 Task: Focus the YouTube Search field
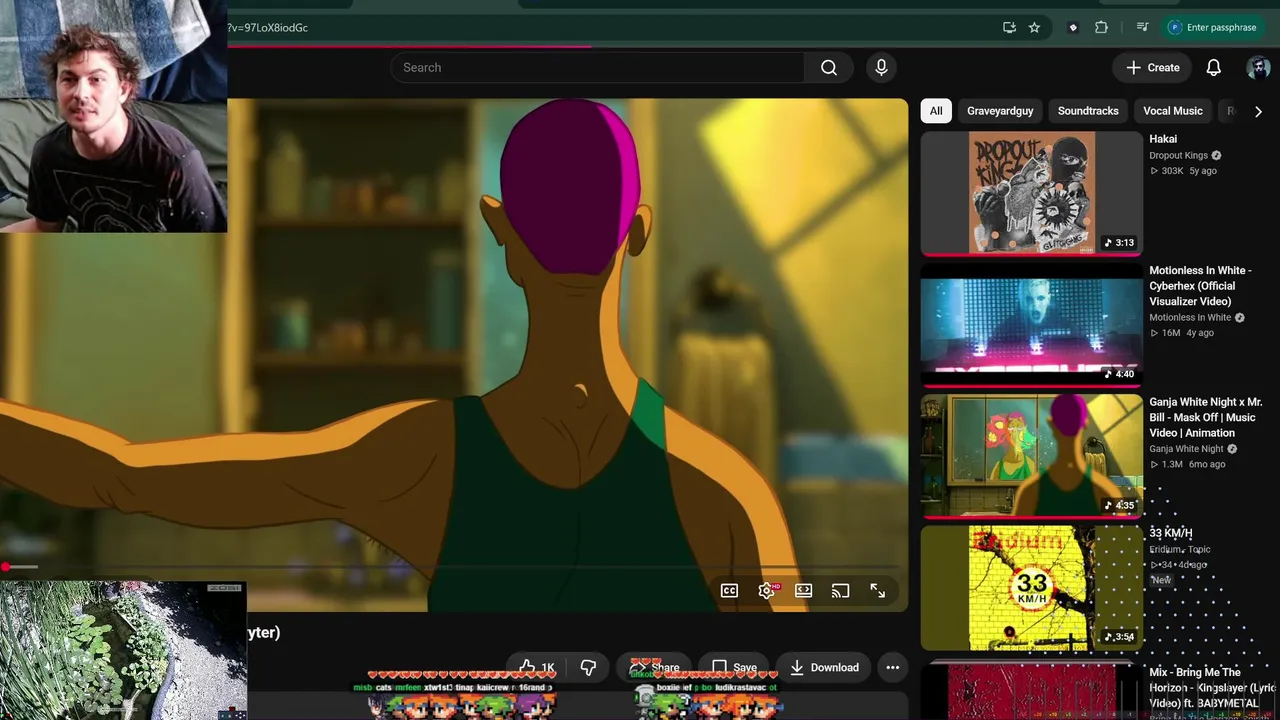pyautogui.click(x=598, y=67)
